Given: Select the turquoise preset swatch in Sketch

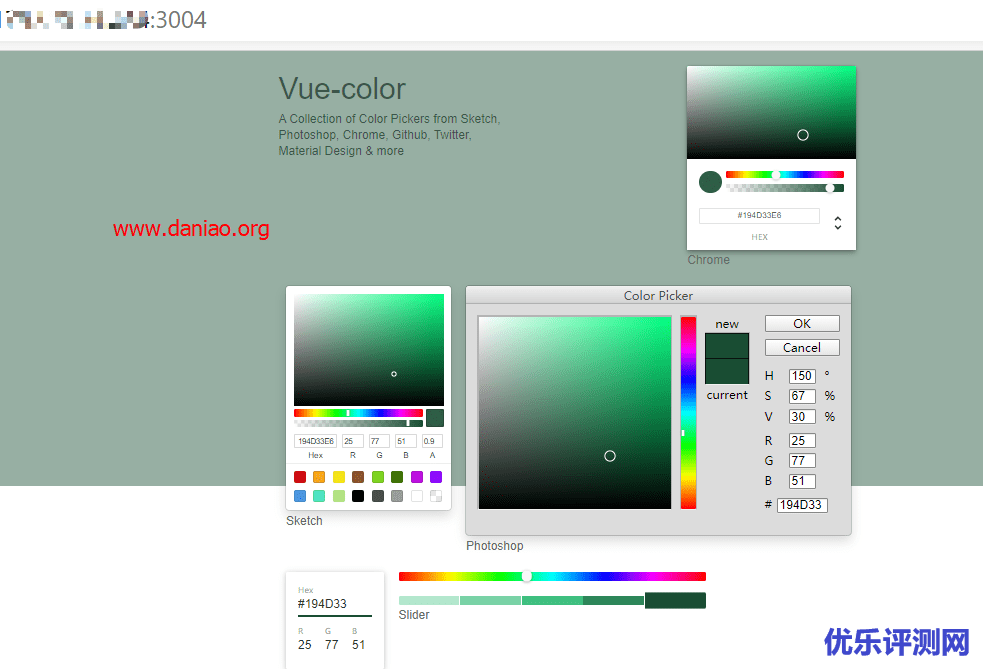Looking at the screenshot, I should point(319,496).
